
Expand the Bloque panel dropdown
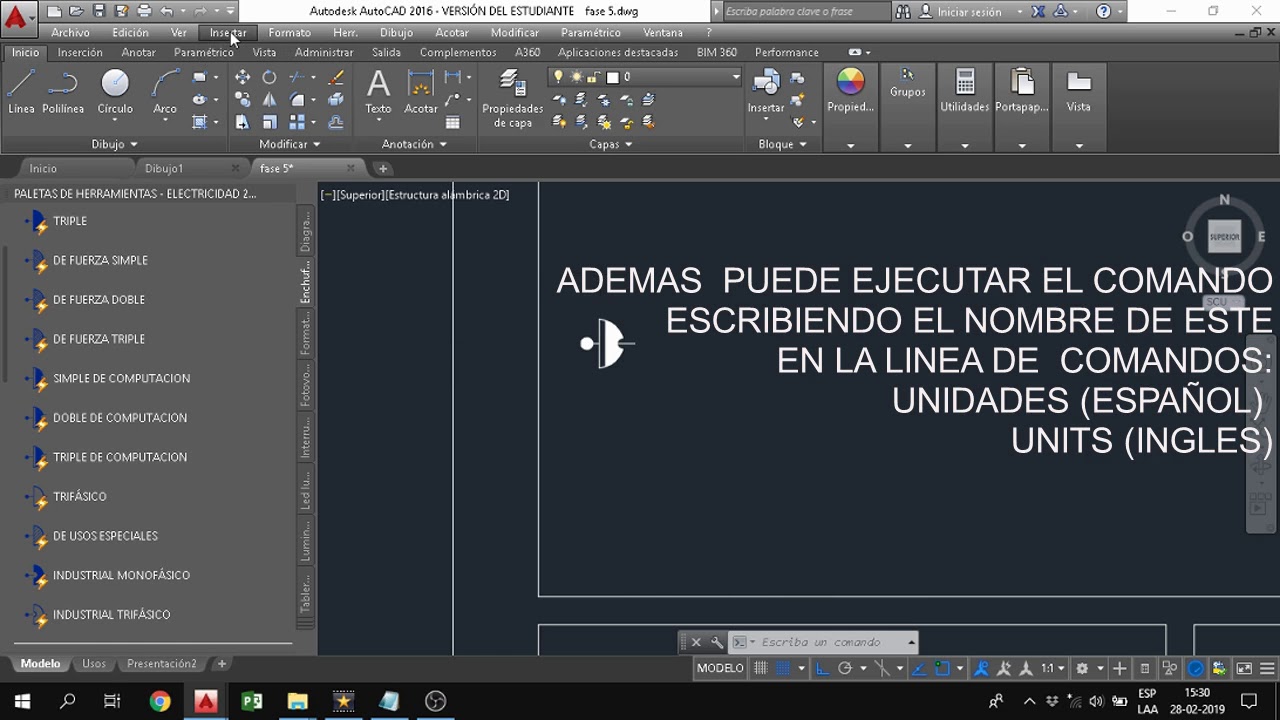pos(783,144)
